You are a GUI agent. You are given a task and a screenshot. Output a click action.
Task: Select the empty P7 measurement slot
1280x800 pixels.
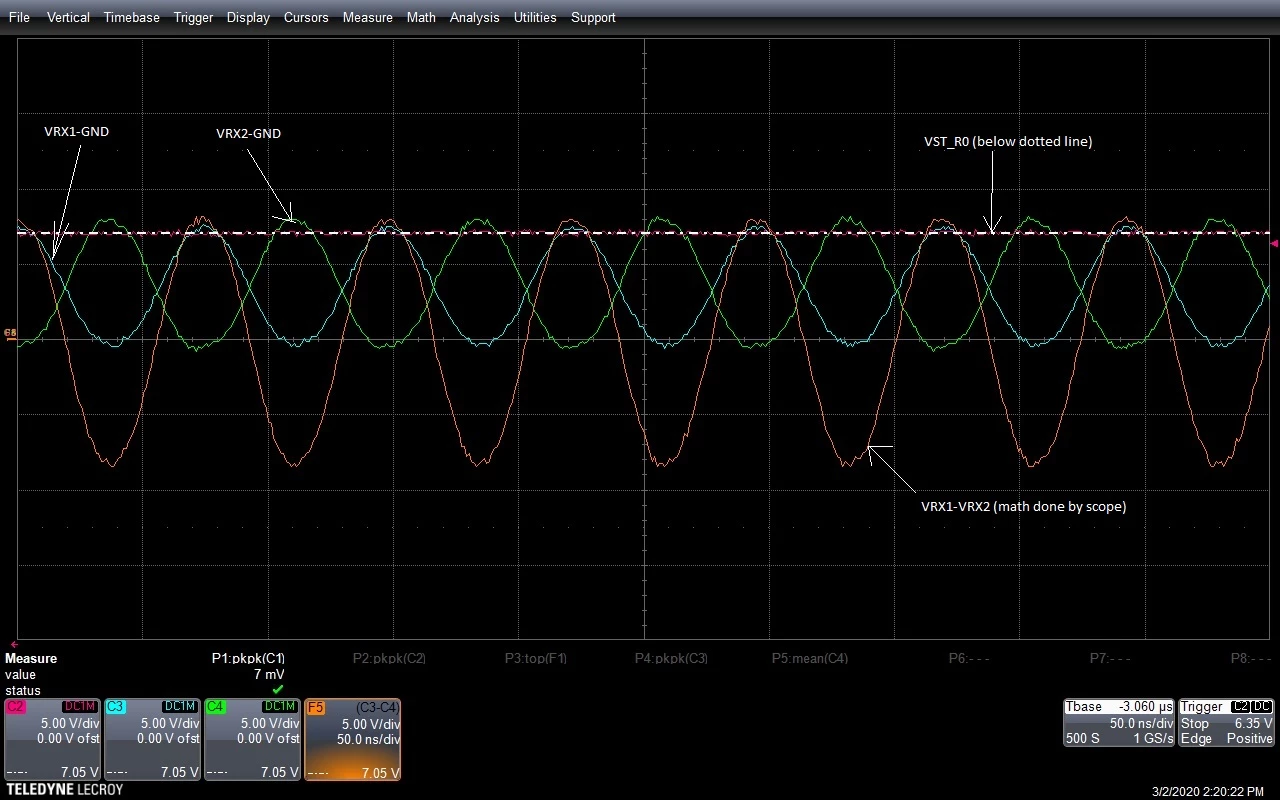[x=1109, y=658]
